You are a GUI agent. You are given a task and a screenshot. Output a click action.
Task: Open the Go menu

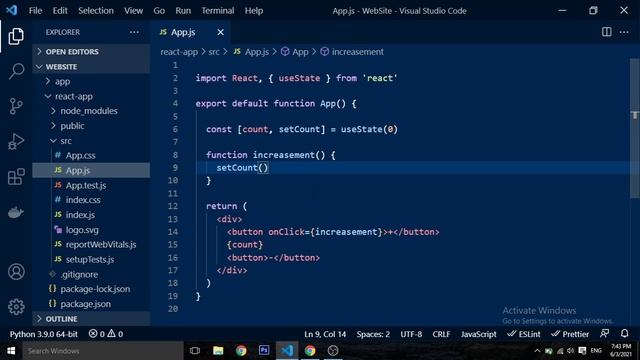pyautogui.click(x=159, y=11)
